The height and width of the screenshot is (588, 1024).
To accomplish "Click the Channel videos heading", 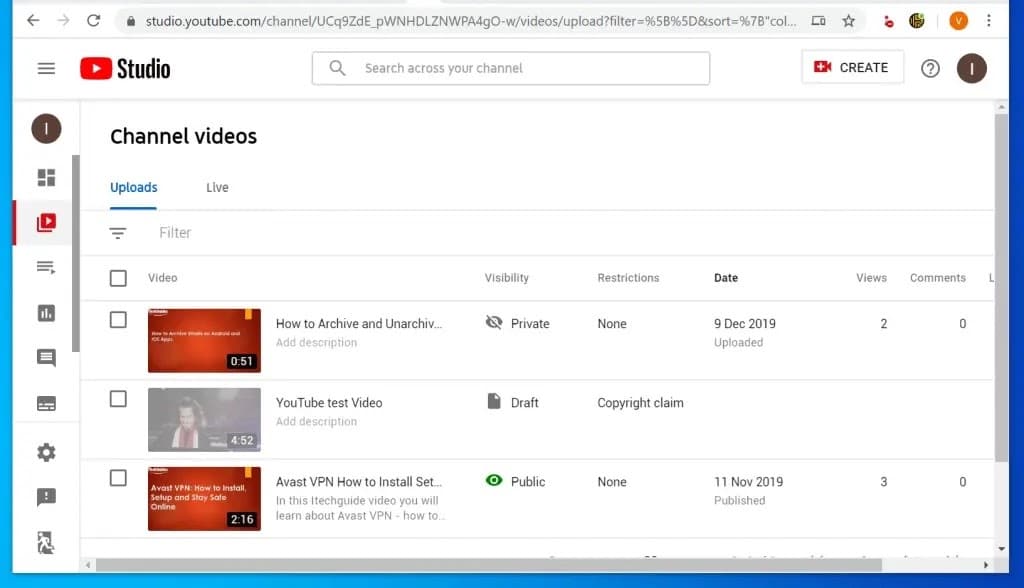I will coord(184,136).
